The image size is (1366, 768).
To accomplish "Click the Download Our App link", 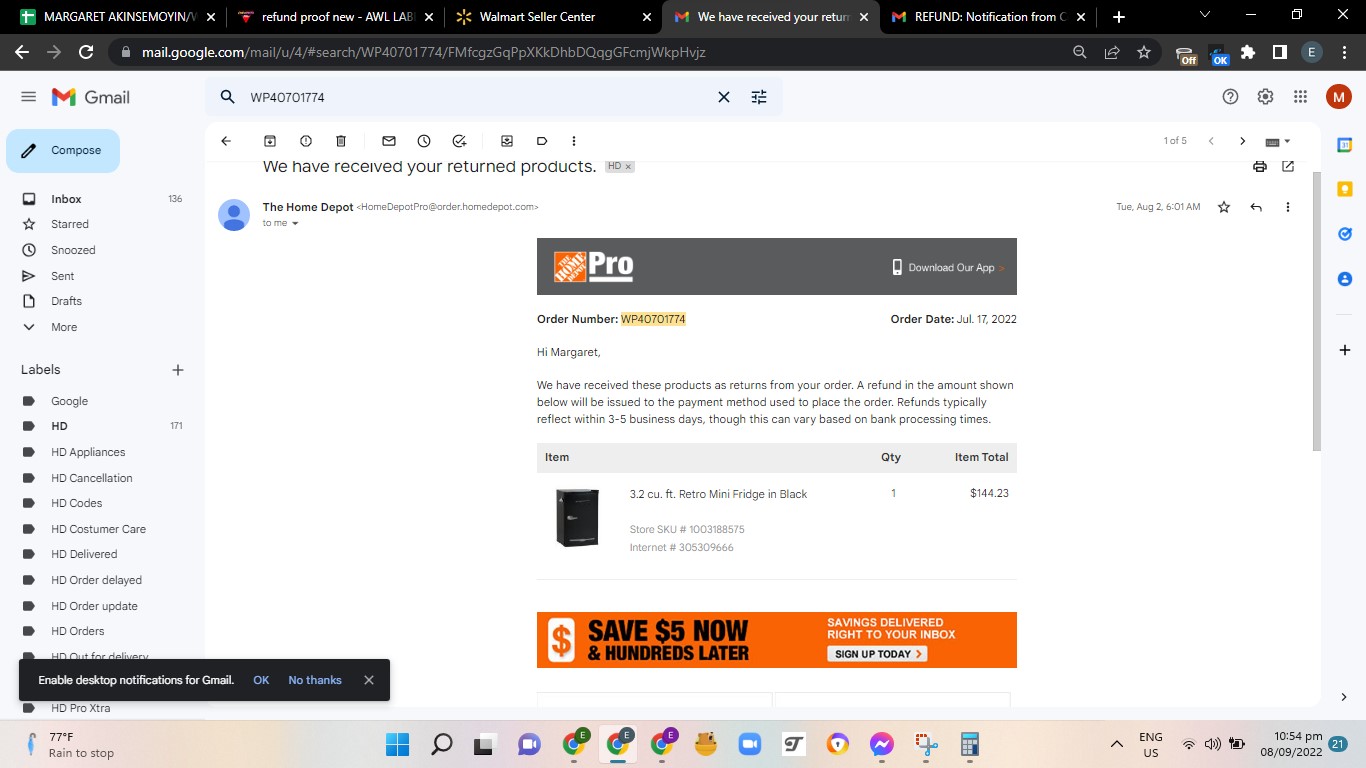I will [948, 267].
